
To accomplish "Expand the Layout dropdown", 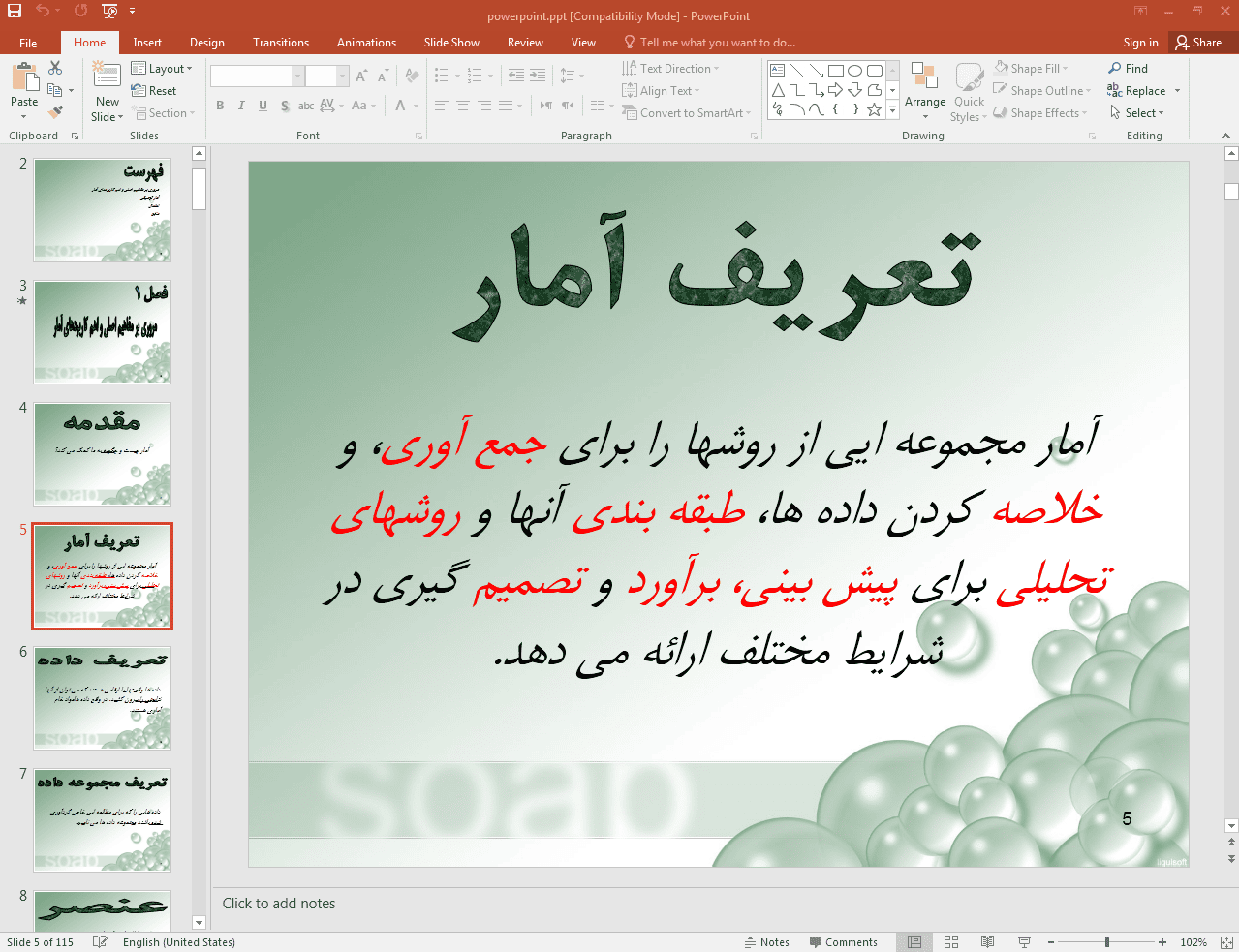I will 163,69.
